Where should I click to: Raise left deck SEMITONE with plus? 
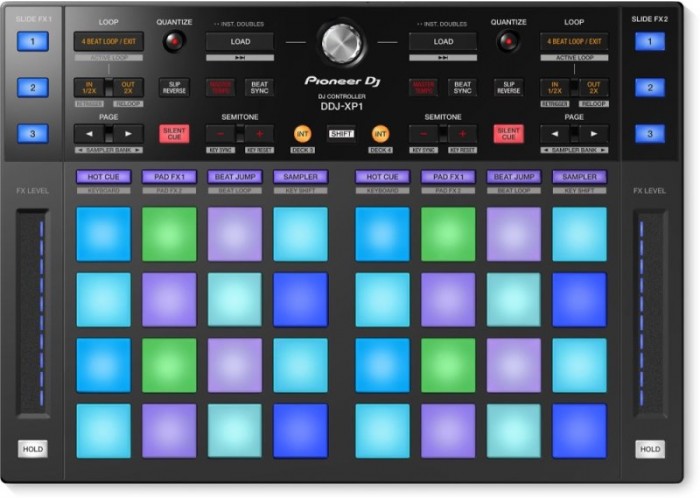[259, 133]
